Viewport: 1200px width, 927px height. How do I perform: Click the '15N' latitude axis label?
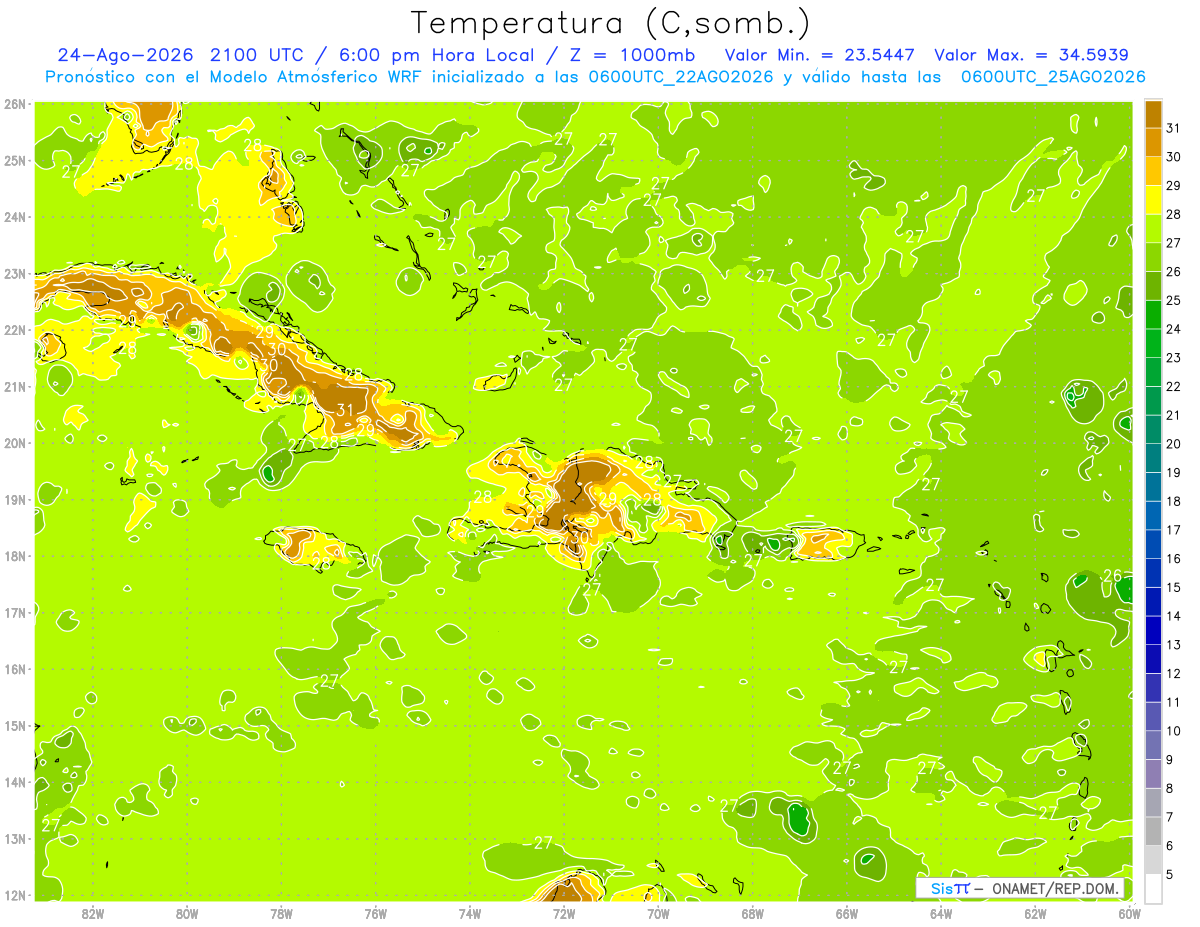point(15,725)
